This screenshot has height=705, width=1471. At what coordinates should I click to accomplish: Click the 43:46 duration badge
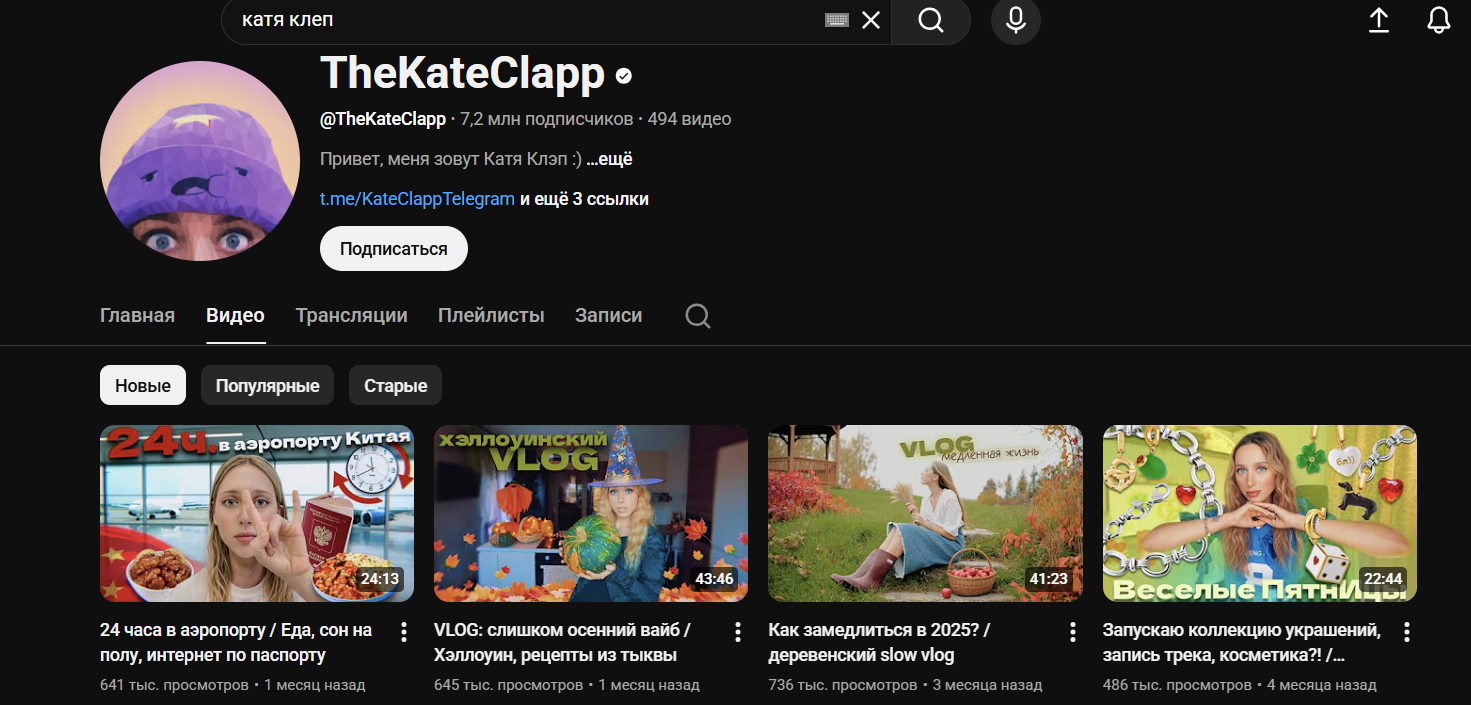point(714,578)
